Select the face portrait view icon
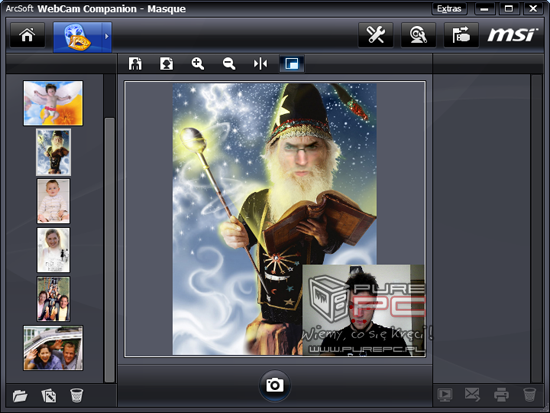This screenshot has width=550, height=413. click(x=166, y=64)
